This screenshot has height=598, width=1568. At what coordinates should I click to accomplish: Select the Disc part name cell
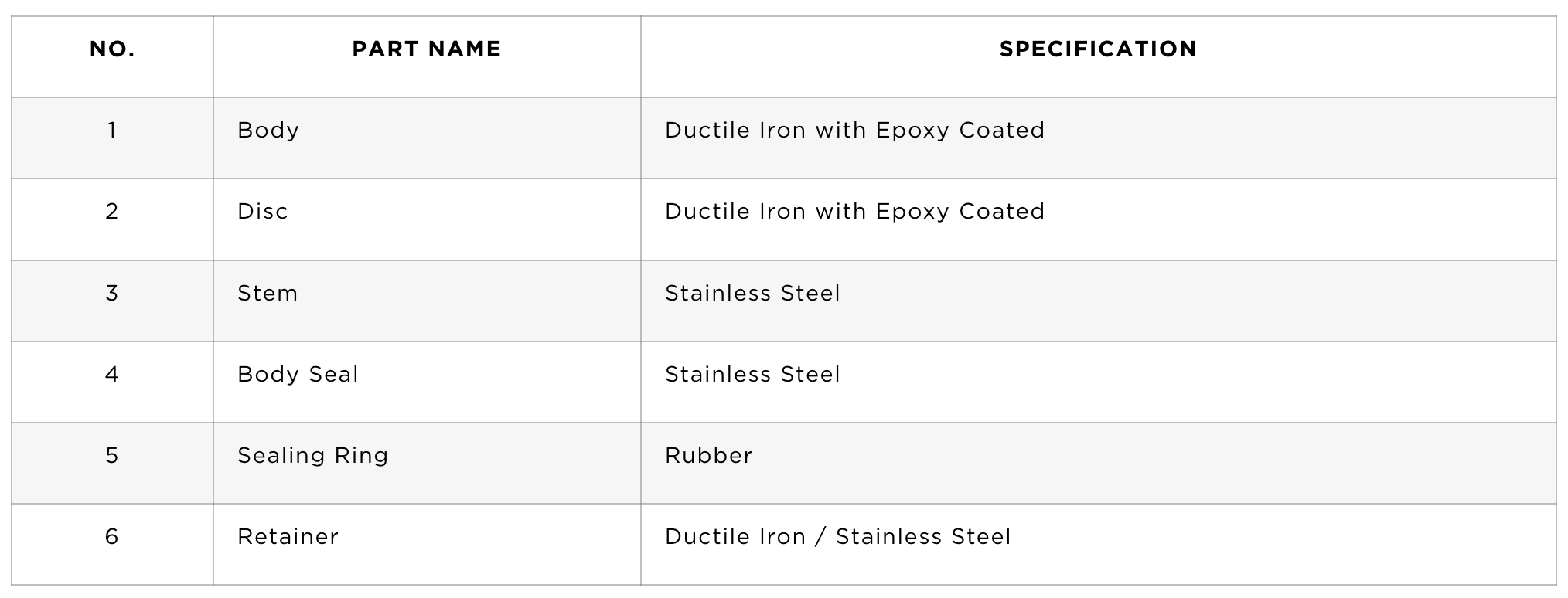(427, 219)
